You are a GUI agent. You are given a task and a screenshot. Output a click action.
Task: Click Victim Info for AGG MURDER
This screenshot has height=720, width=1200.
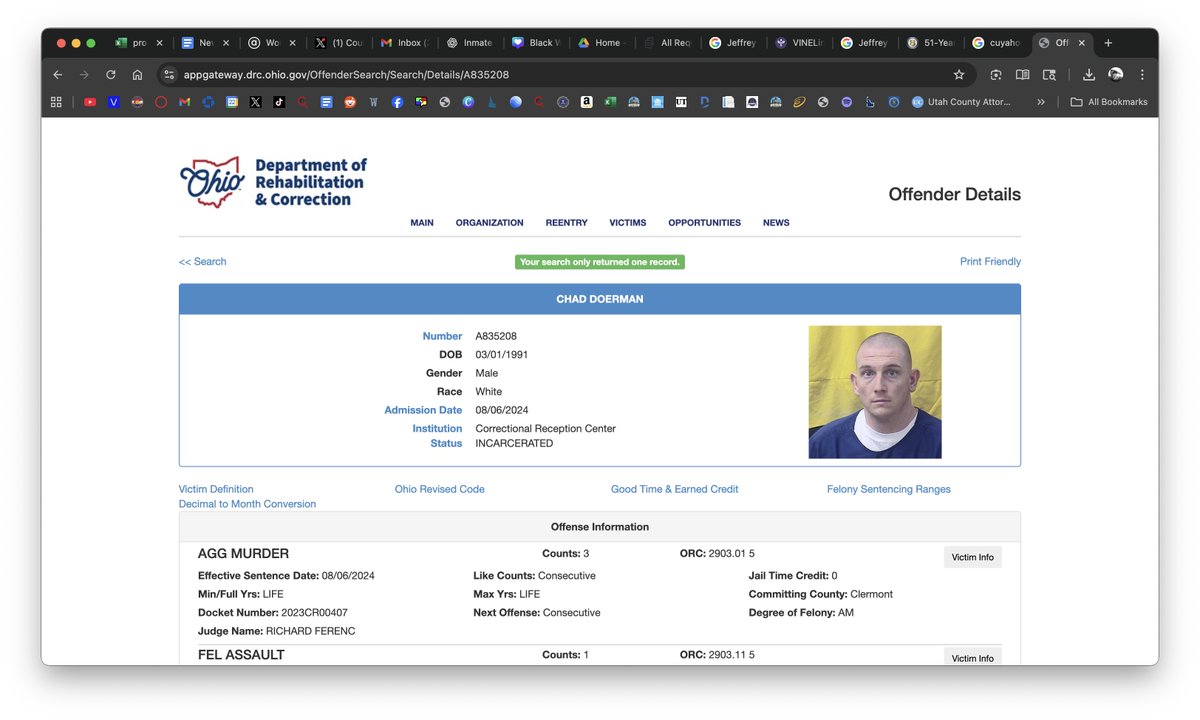click(973, 557)
